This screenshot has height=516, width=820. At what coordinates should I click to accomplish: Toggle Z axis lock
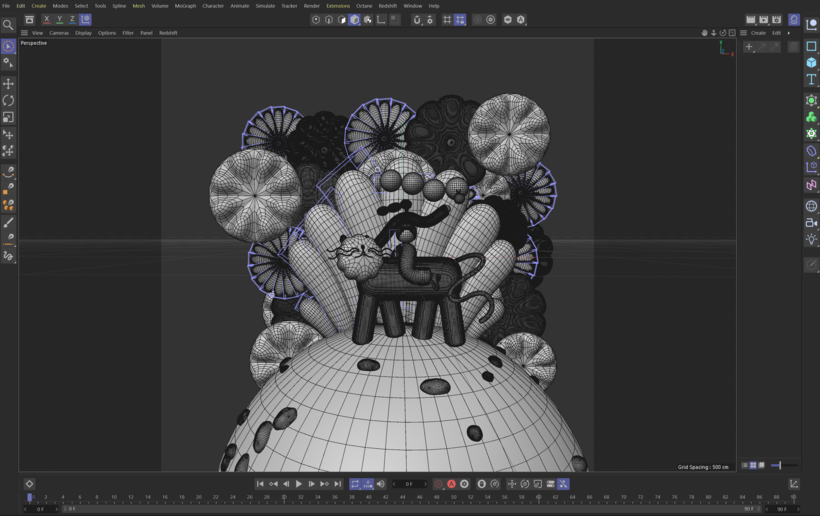tap(72, 19)
